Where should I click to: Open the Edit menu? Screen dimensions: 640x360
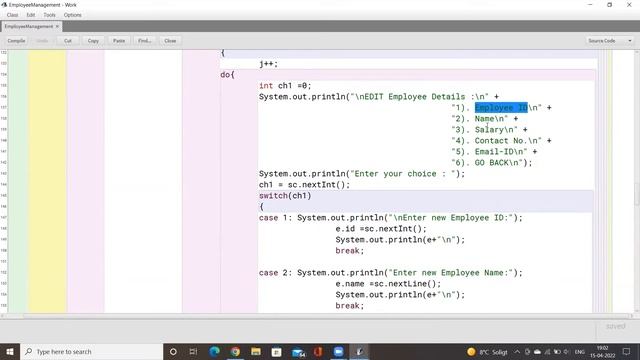(x=31, y=15)
